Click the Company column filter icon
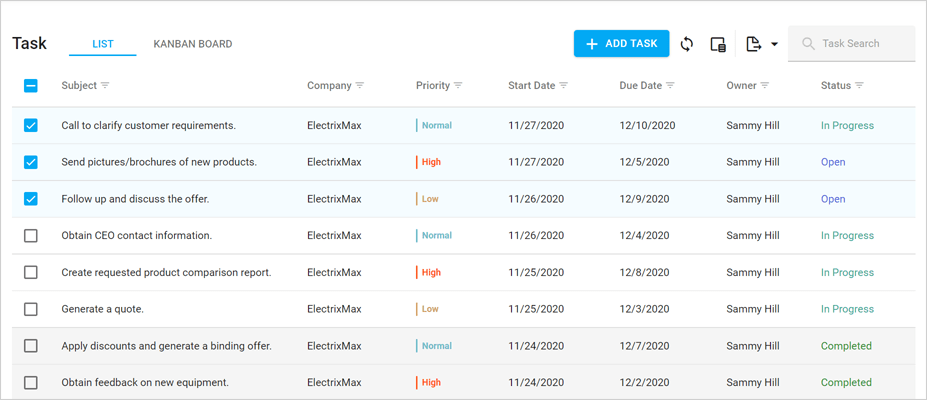 tap(360, 86)
